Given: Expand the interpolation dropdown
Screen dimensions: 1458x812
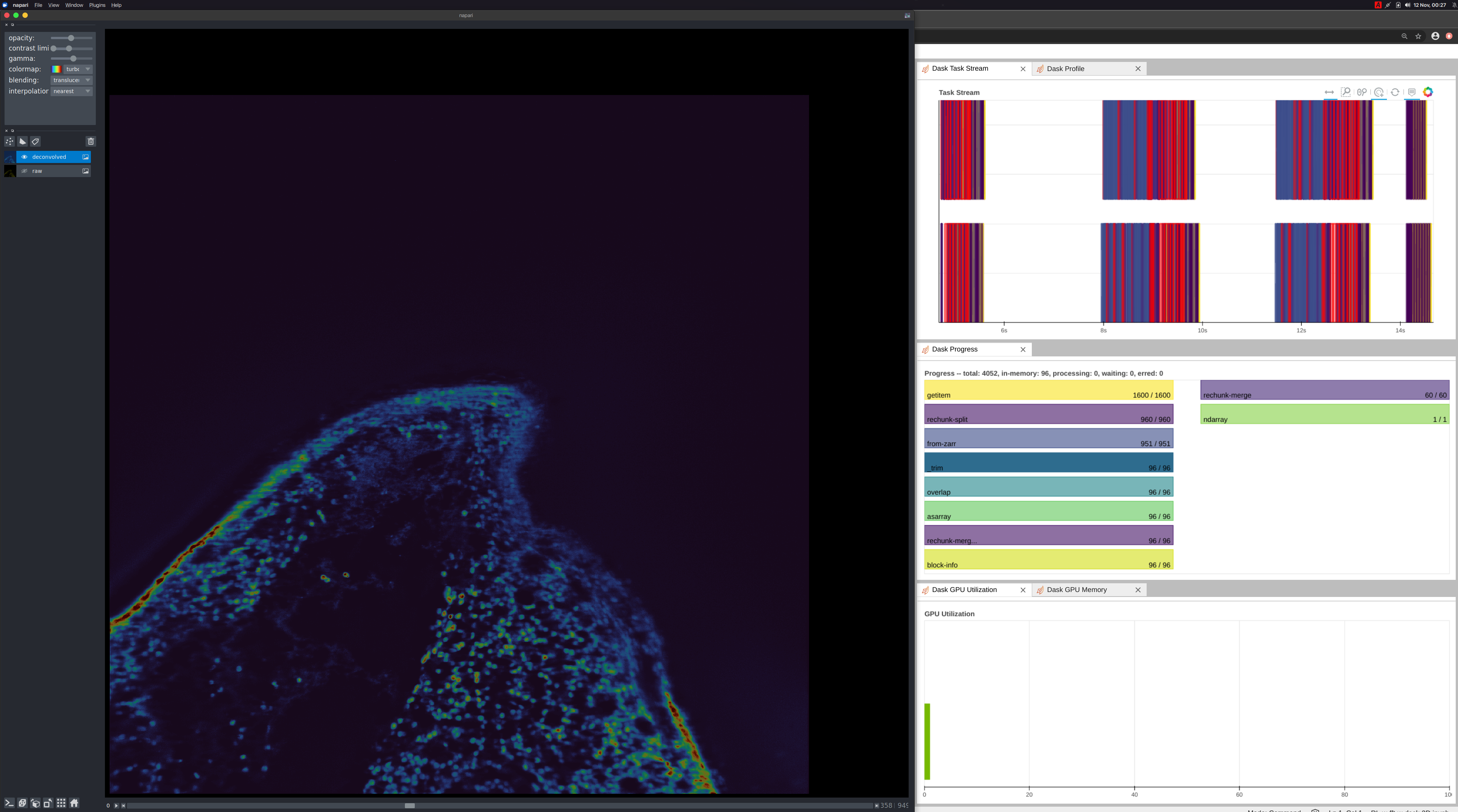Looking at the screenshot, I should click(x=72, y=91).
